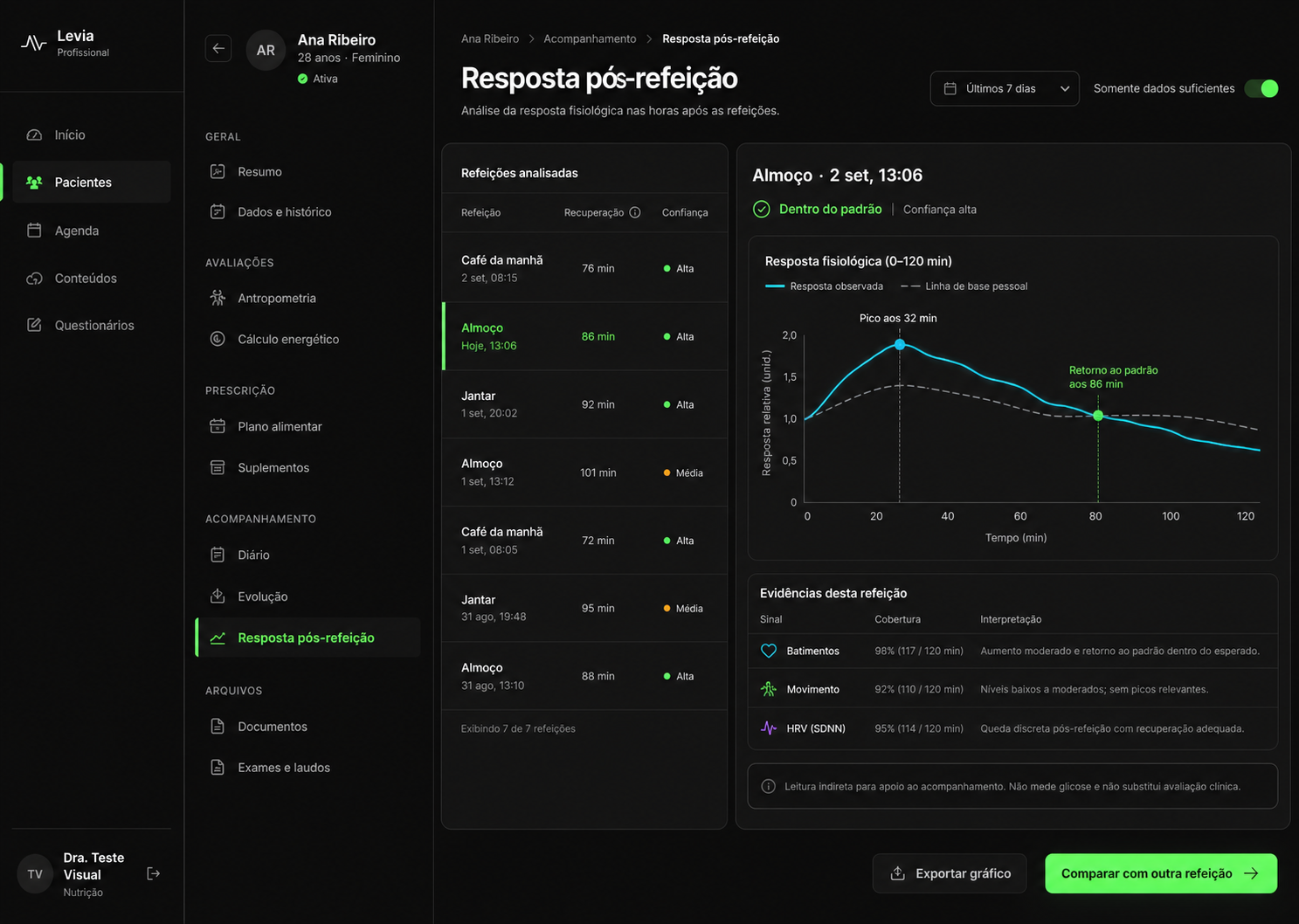Click Comparar com outra refeição button
The height and width of the screenshot is (924, 1299).
(1161, 873)
